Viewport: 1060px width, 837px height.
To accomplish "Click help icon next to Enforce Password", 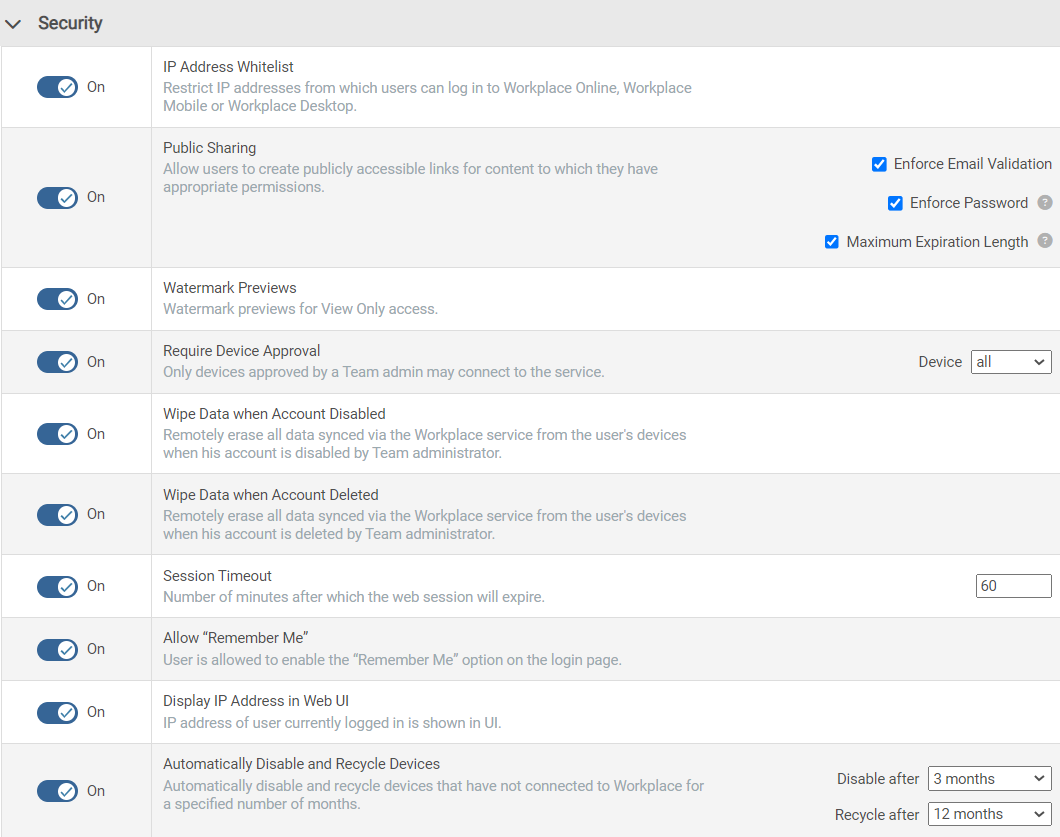I will click(x=1045, y=202).
